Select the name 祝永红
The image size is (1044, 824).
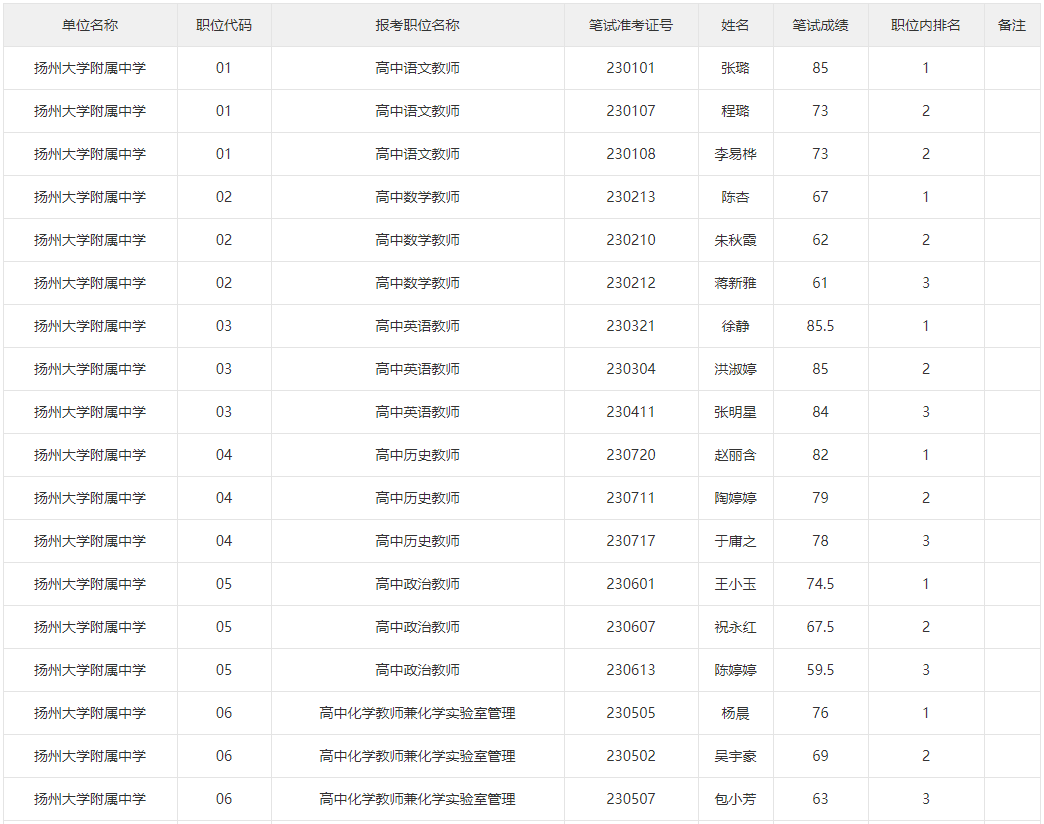point(735,627)
